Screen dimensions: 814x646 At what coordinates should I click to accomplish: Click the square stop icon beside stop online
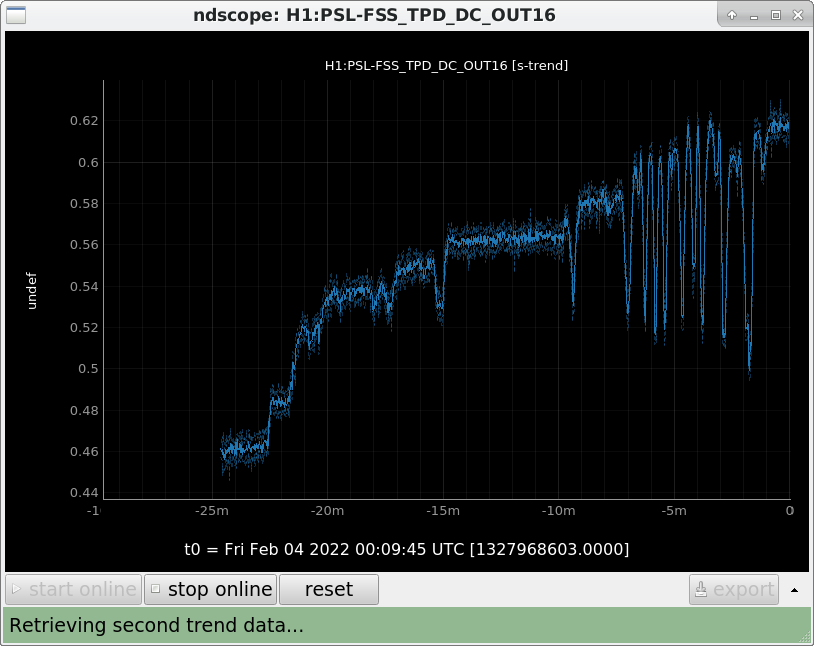pyautogui.click(x=155, y=589)
